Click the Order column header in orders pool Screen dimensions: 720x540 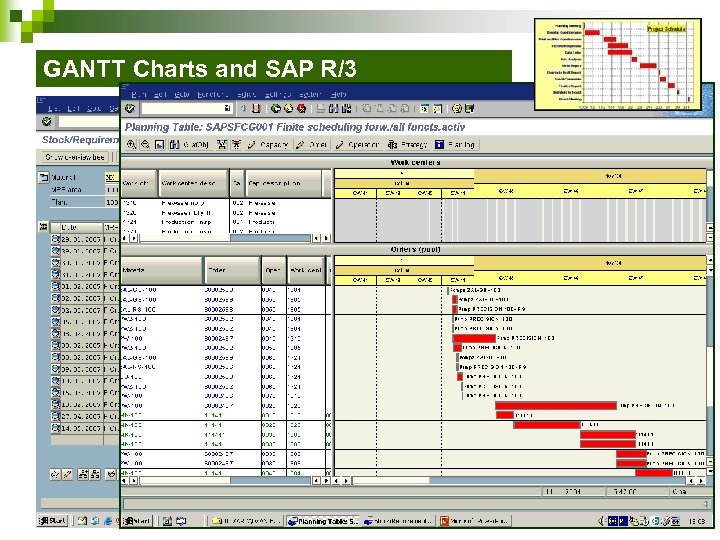(x=231, y=270)
